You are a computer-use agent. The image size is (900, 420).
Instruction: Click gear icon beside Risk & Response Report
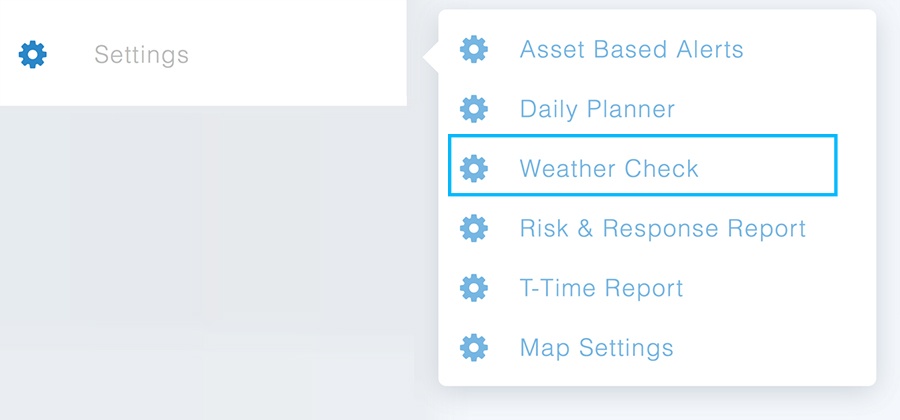pyautogui.click(x=474, y=228)
